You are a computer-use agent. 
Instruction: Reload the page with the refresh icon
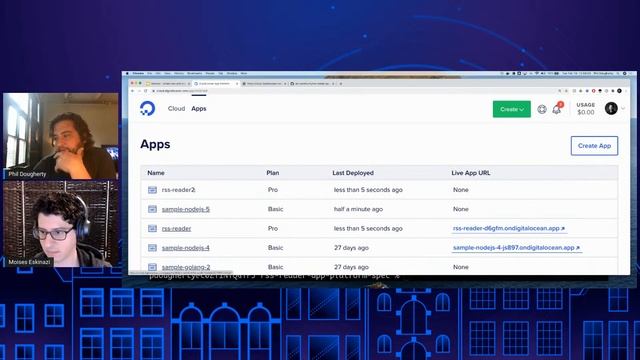[146, 91]
